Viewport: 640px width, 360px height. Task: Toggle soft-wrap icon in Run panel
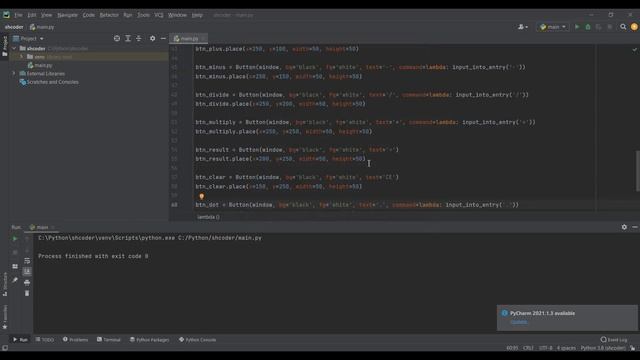[27, 260]
